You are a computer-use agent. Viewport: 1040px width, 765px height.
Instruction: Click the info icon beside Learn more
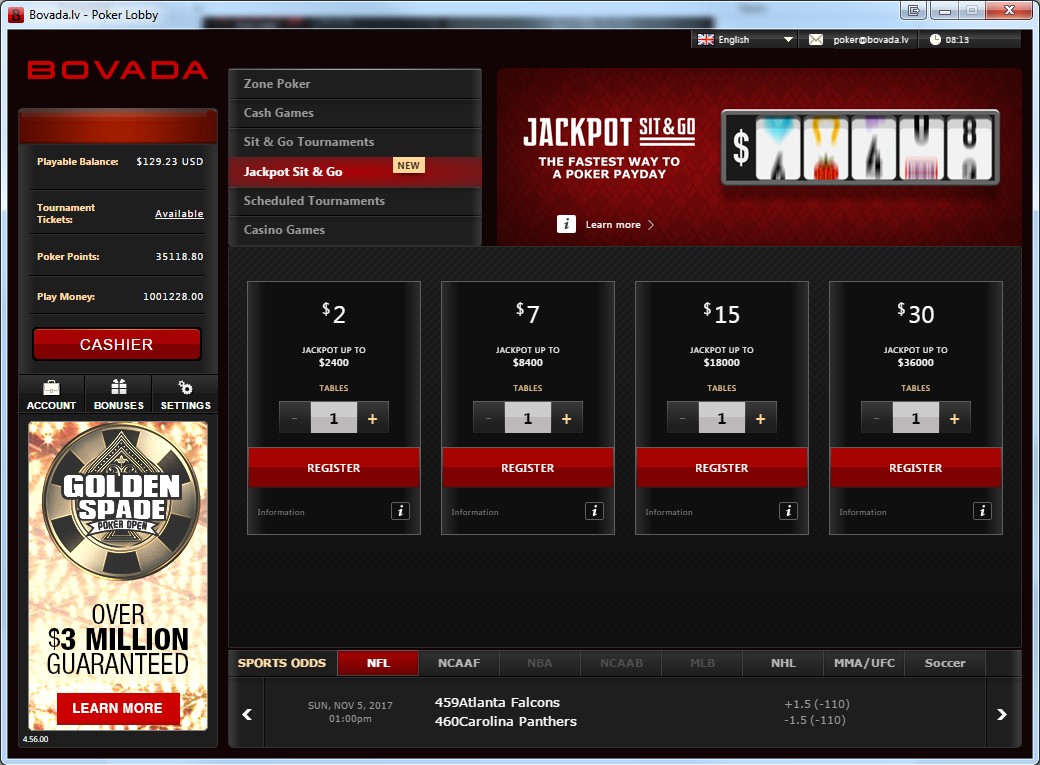[566, 224]
